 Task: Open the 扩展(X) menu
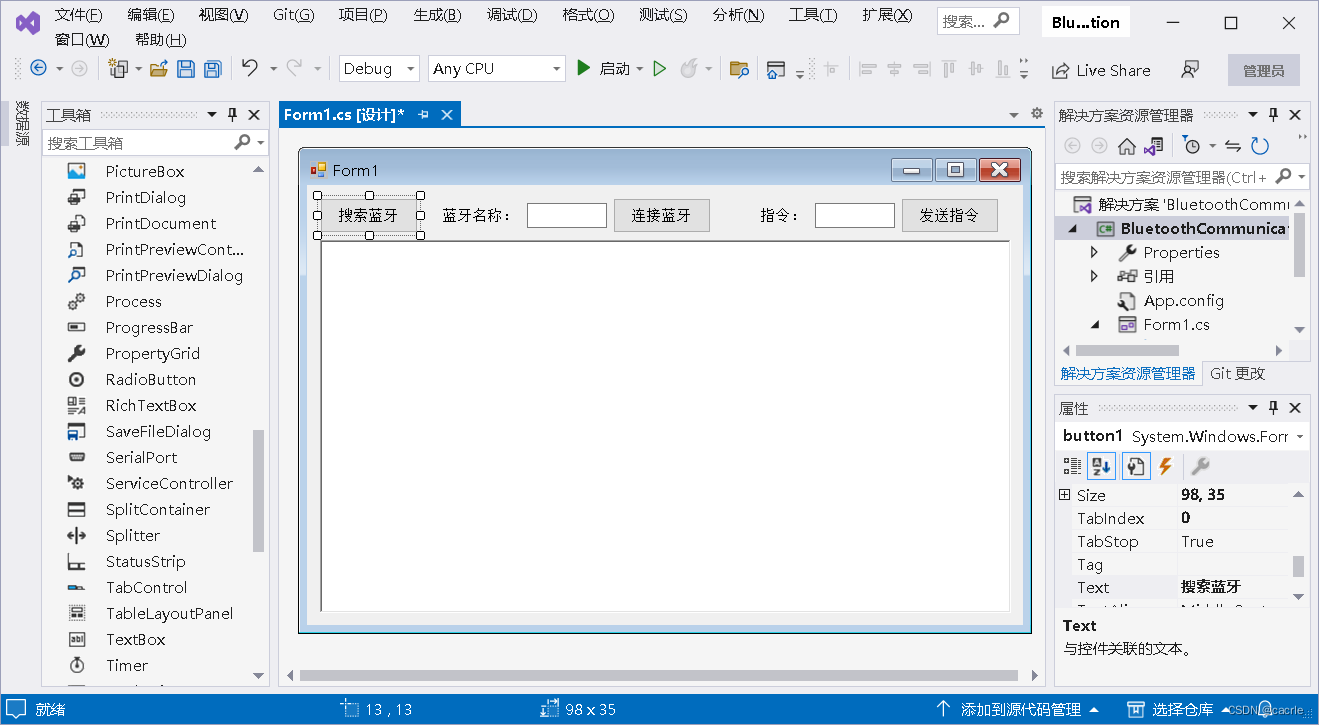pos(887,14)
